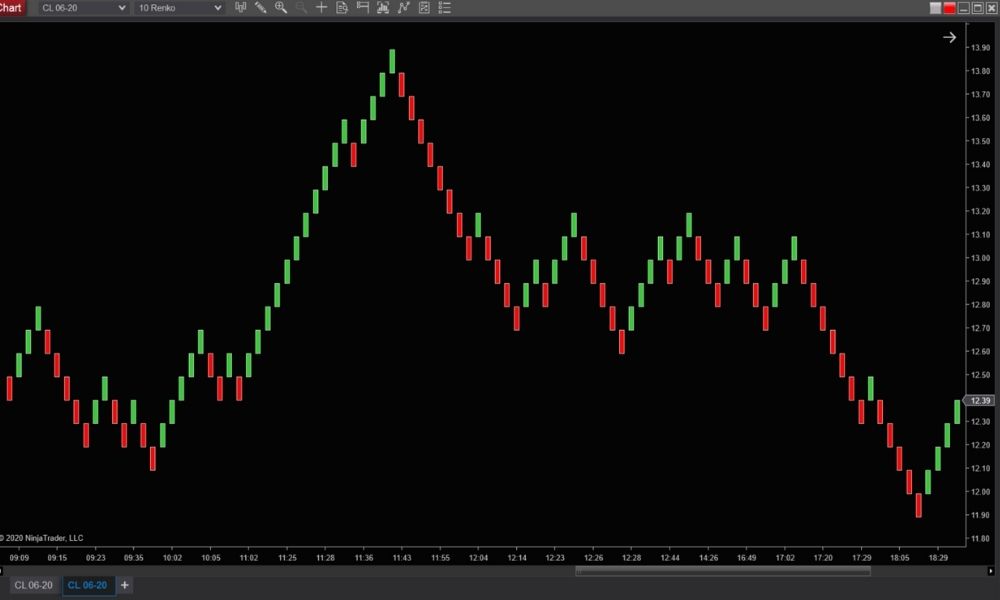Click the 12:04 time axis label
Image resolution: width=1000 pixels, height=600 pixels.
click(x=478, y=558)
